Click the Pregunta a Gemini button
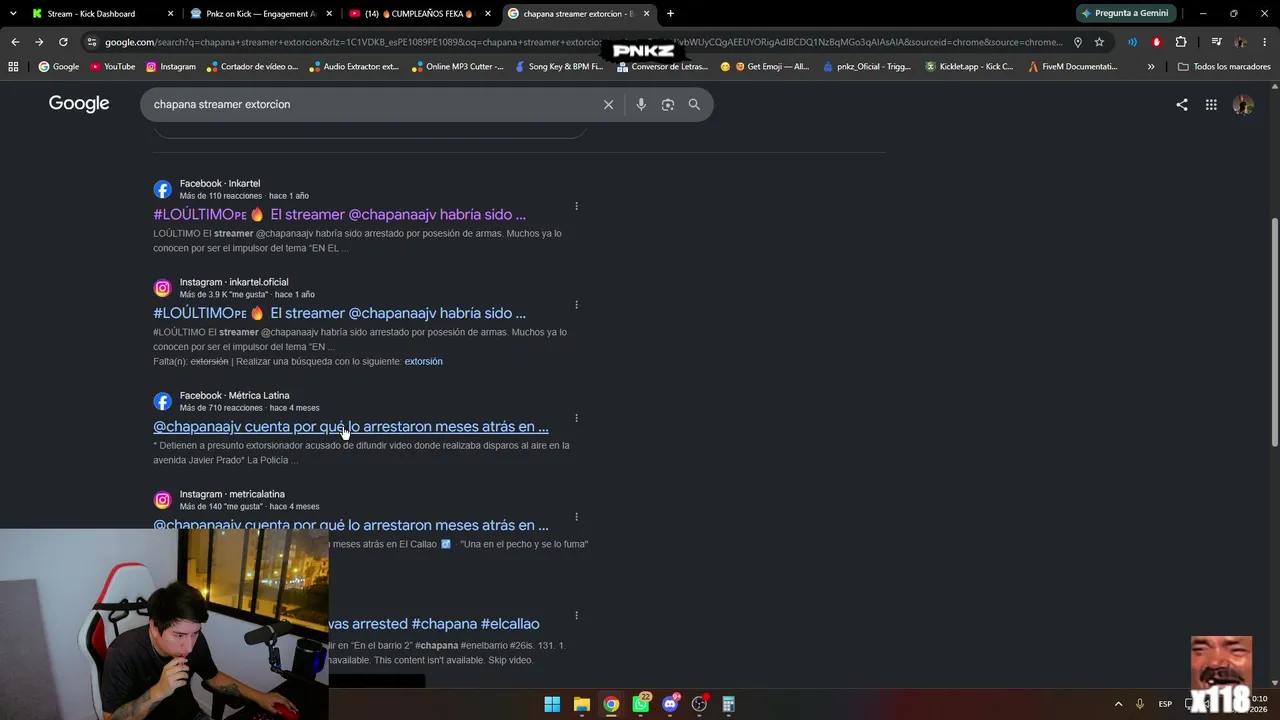The width and height of the screenshot is (1280, 720). pos(1124,14)
